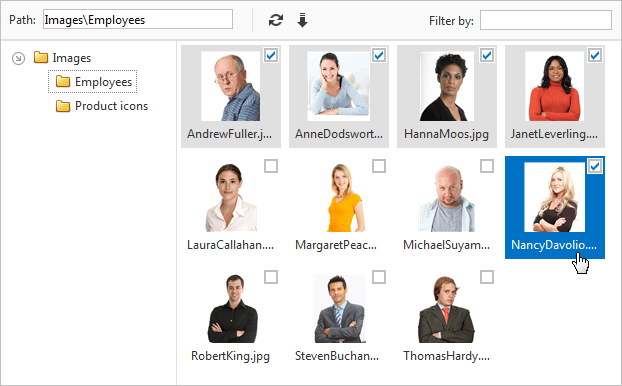Collapse the Images tree node arrow
This screenshot has width=622, height=386.
click(x=18, y=58)
